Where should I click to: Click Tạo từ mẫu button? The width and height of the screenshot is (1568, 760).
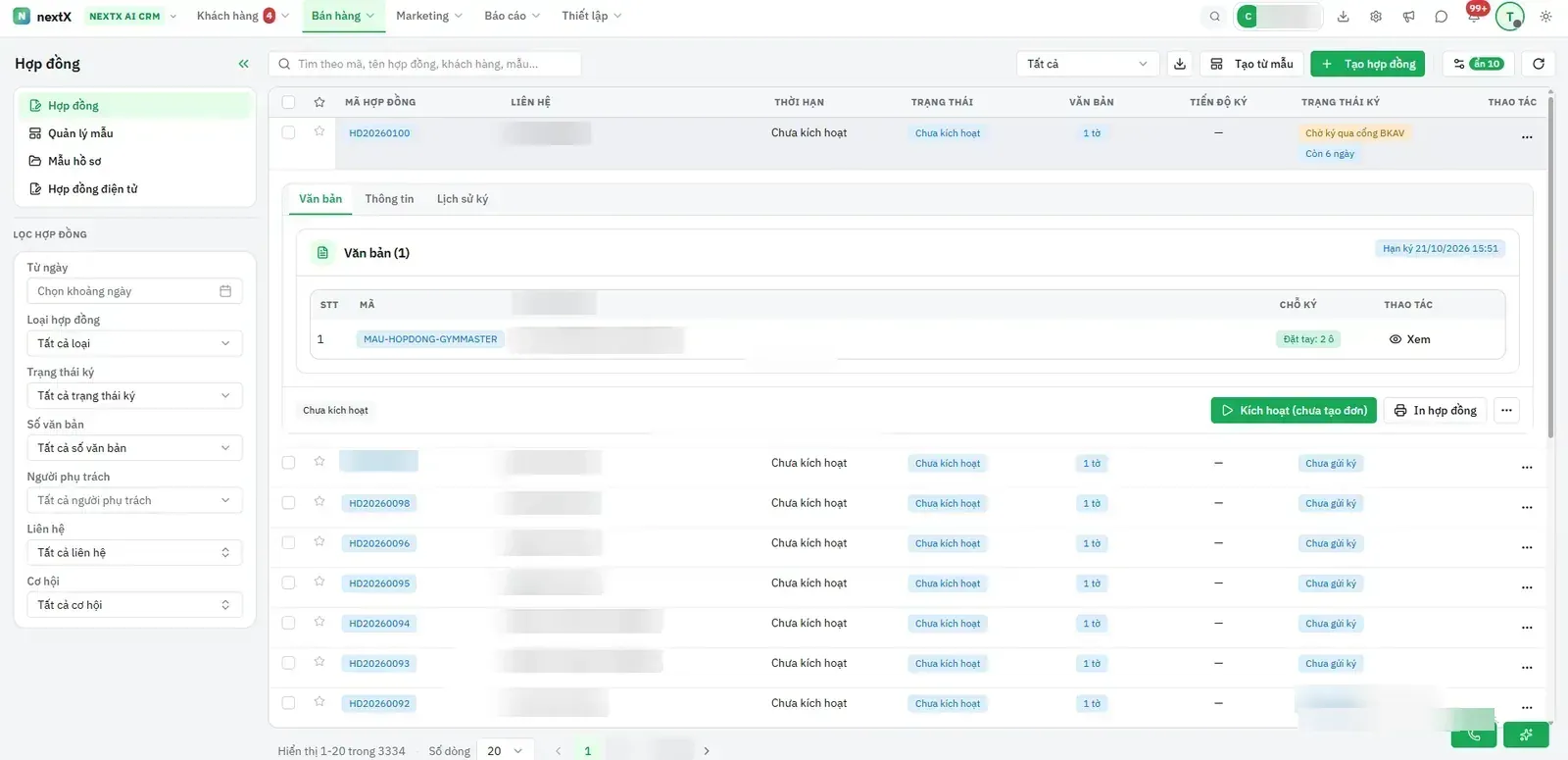[1251, 64]
